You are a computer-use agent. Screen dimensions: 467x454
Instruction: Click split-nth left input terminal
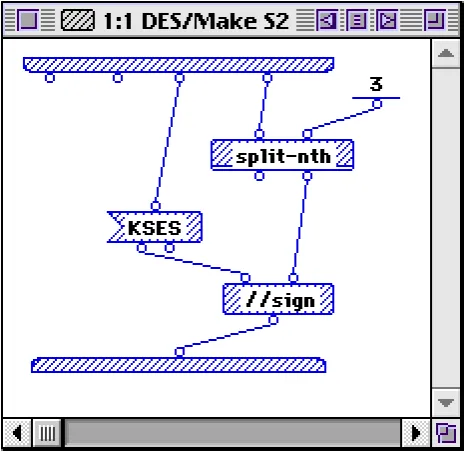(259, 134)
